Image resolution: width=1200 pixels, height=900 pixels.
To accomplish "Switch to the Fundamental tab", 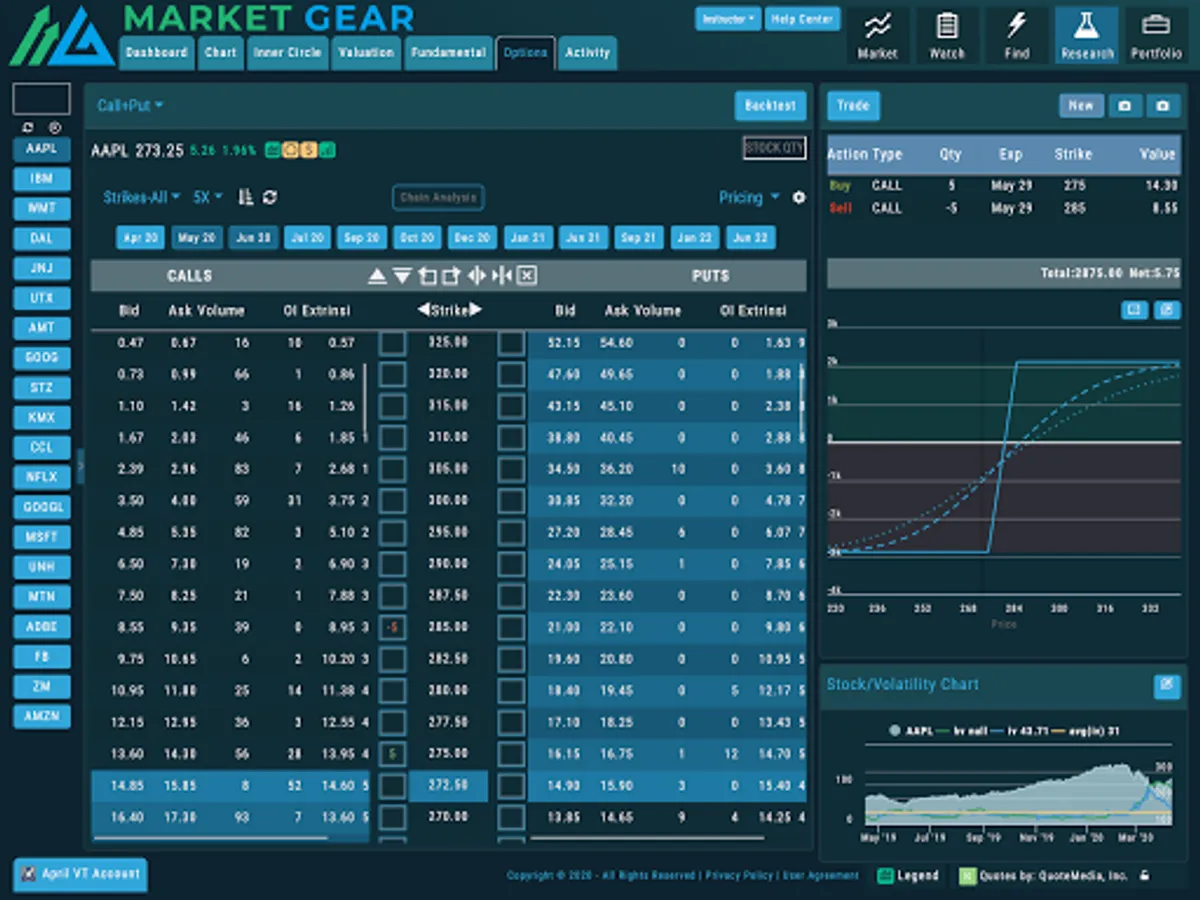I will pyautogui.click(x=447, y=53).
